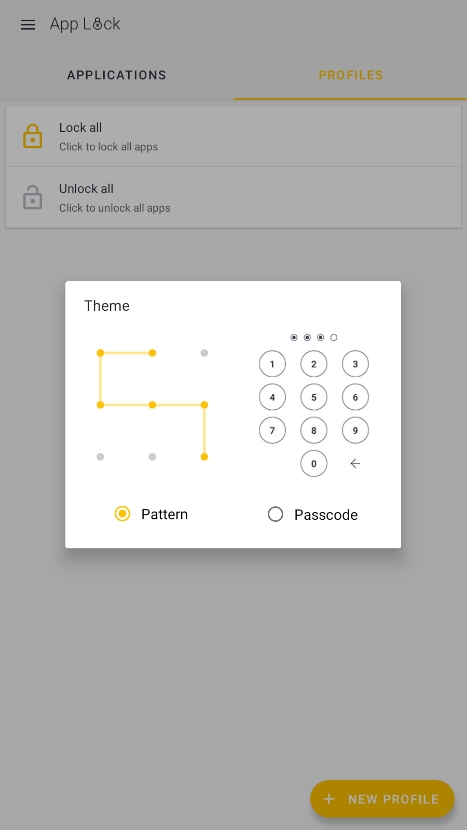Viewport: 467px width, 830px height.
Task: Tap the number 1 keypad circle
Action: (272, 364)
